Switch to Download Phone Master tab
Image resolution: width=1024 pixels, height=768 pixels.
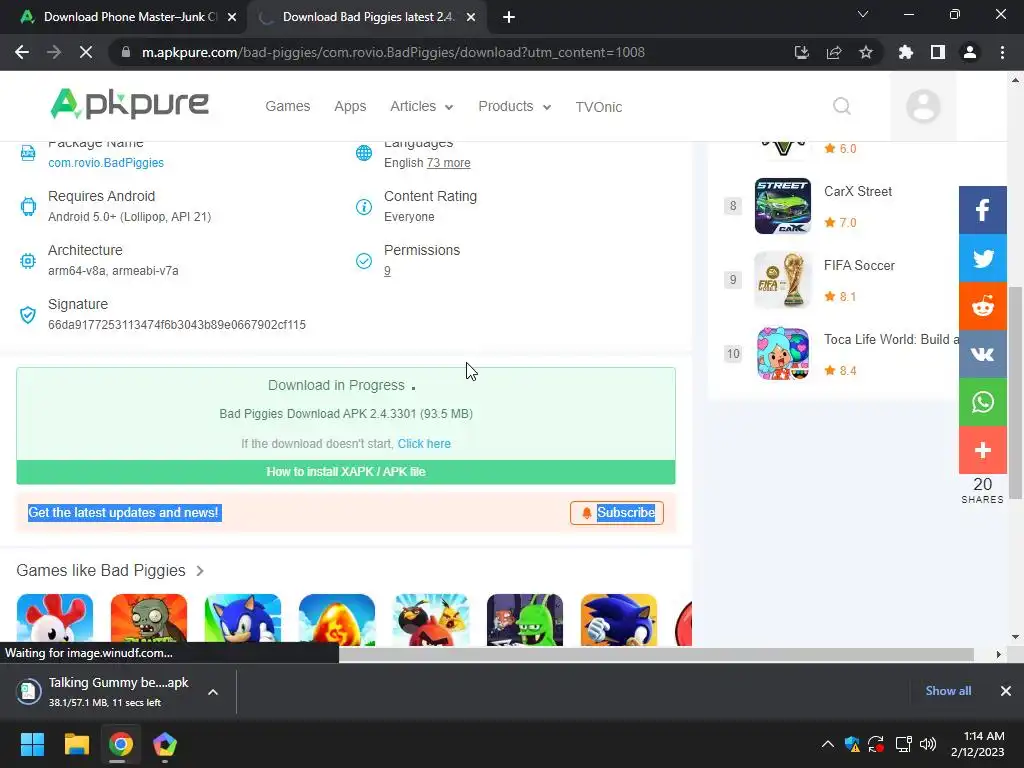(x=124, y=17)
